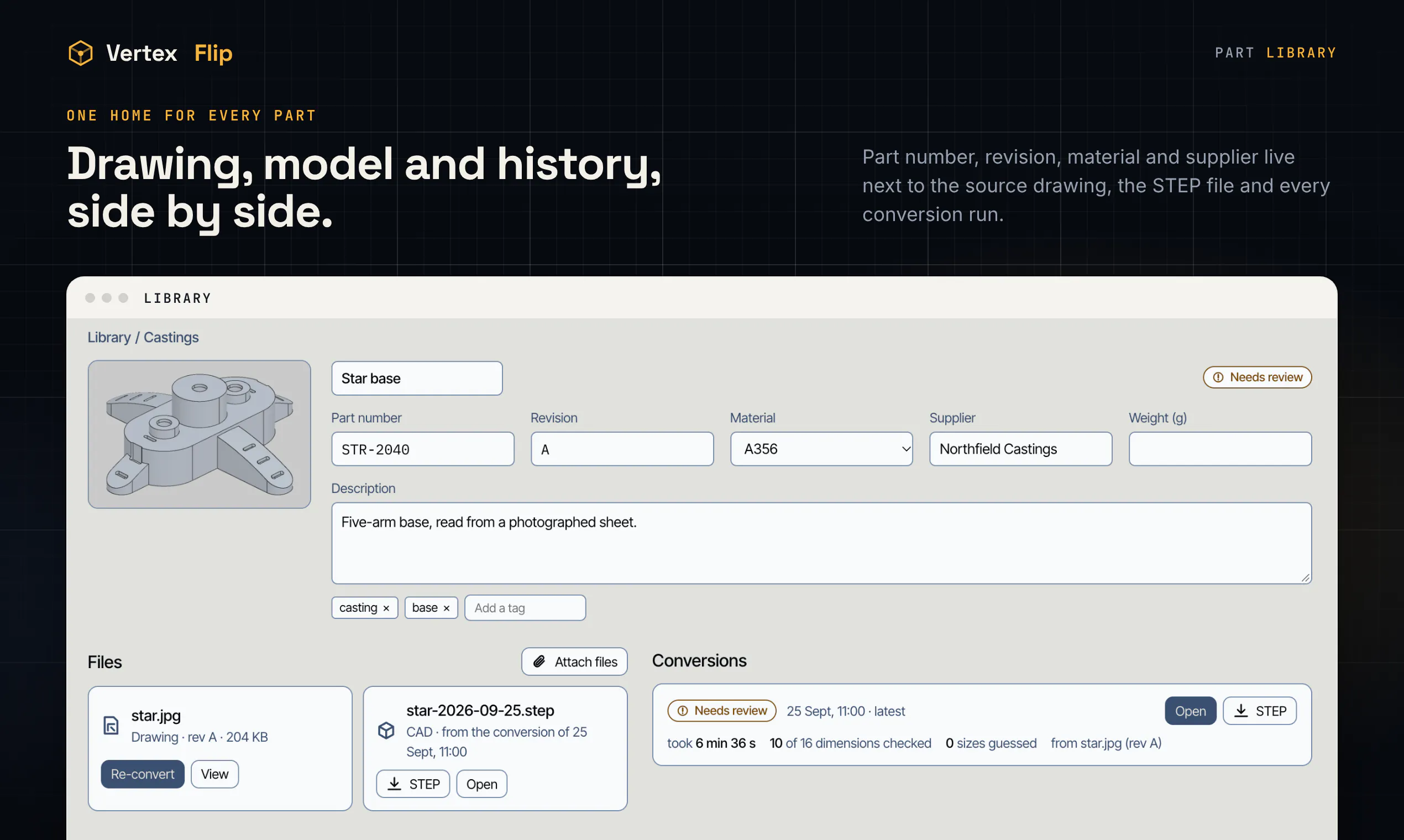The width and height of the screenshot is (1404, 840).
Task: Remove the base tag via its x
Action: coord(446,608)
